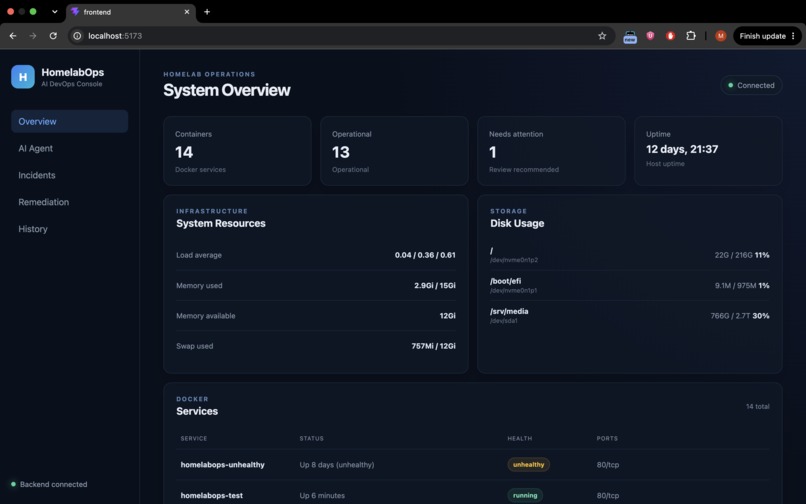Click the Operational 13 stat card
This screenshot has width=806, height=504.
pyautogui.click(x=394, y=151)
